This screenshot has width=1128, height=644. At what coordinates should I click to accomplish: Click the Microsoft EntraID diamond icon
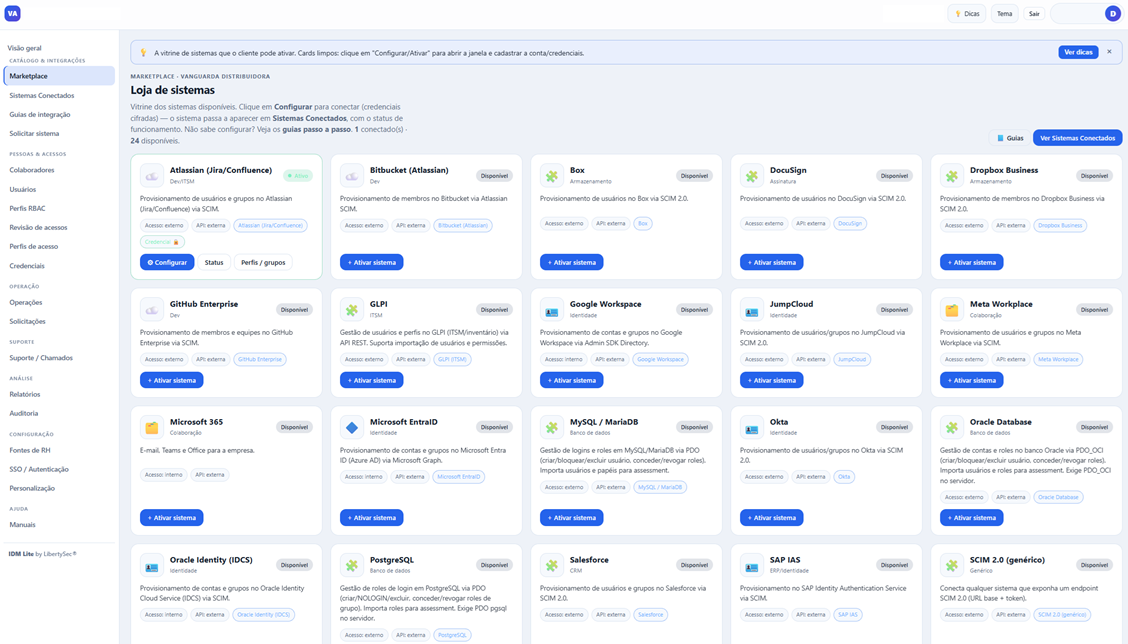tap(352, 427)
